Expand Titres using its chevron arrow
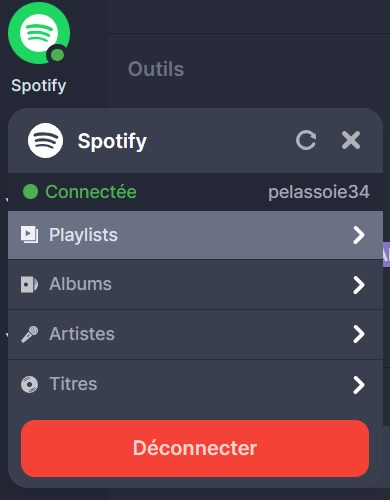This screenshot has width=390, height=500. (x=359, y=385)
